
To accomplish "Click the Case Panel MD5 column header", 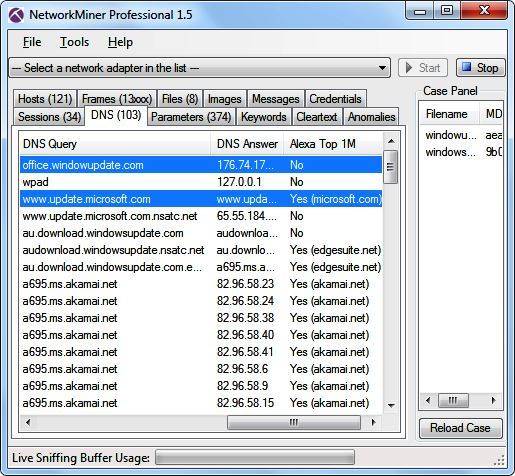I will coord(492,114).
